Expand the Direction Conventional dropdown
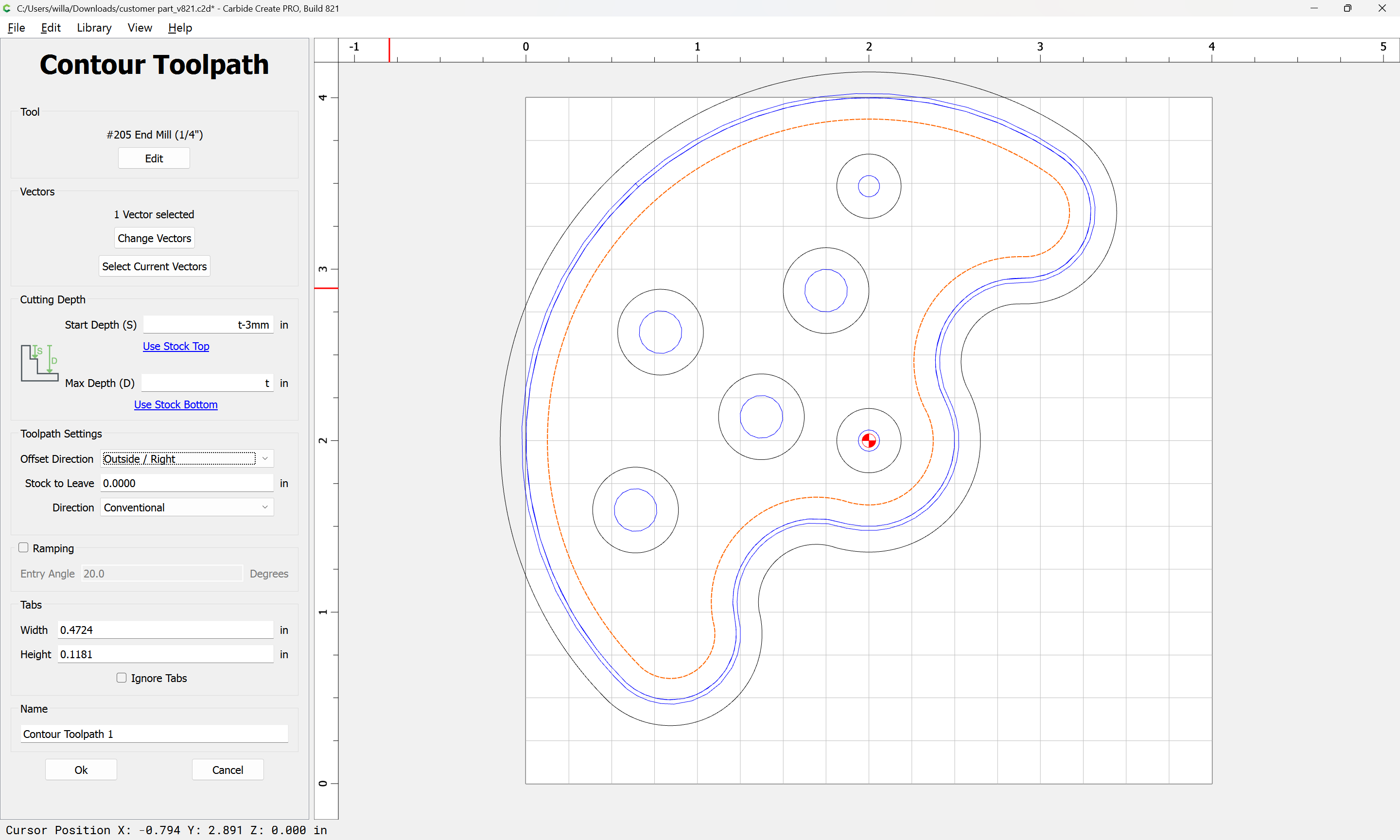Screen dimensions: 1400x840 187,507
